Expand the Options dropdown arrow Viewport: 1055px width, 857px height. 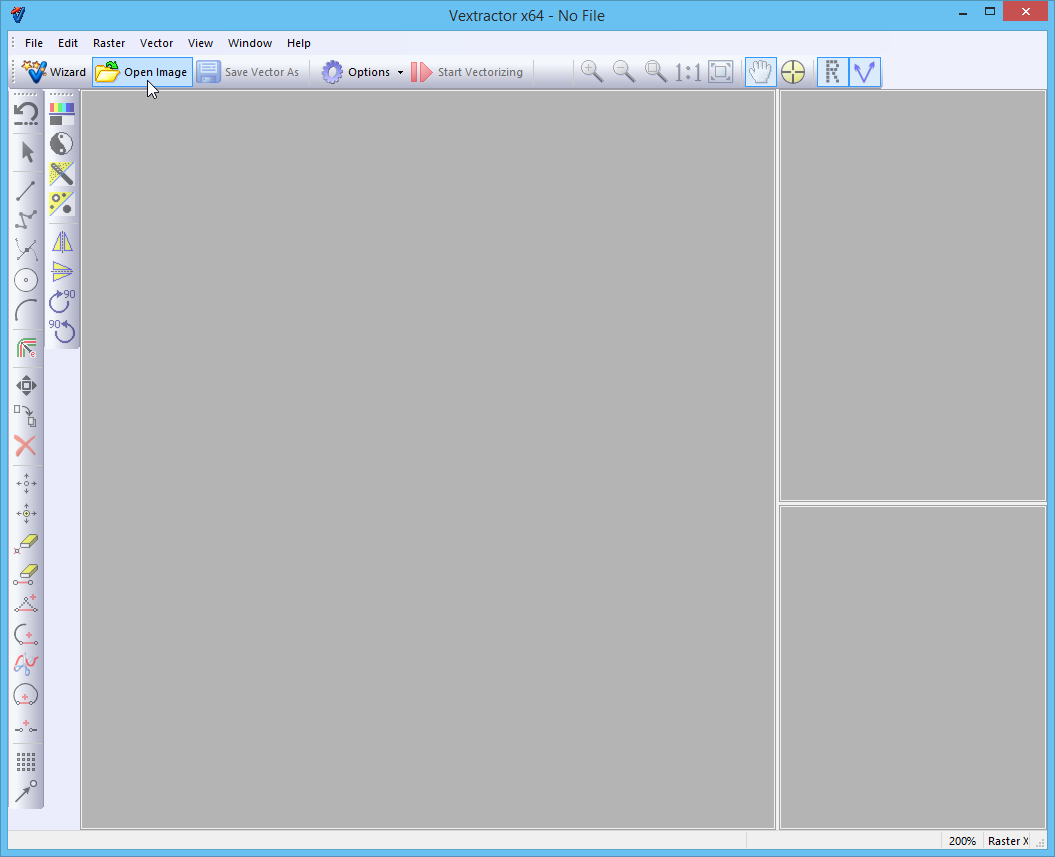pos(400,73)
